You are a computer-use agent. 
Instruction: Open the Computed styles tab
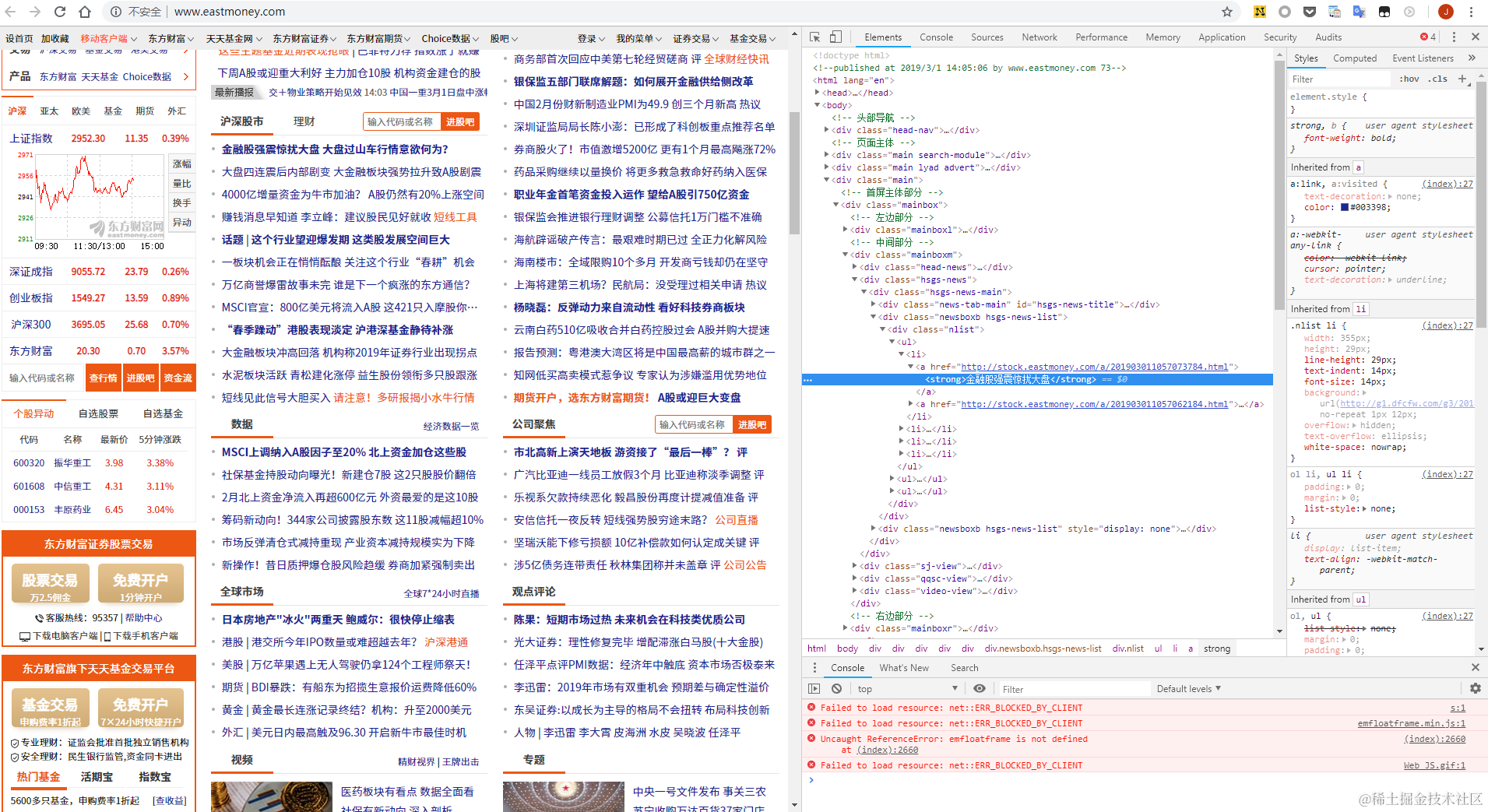coord(1355,58)
